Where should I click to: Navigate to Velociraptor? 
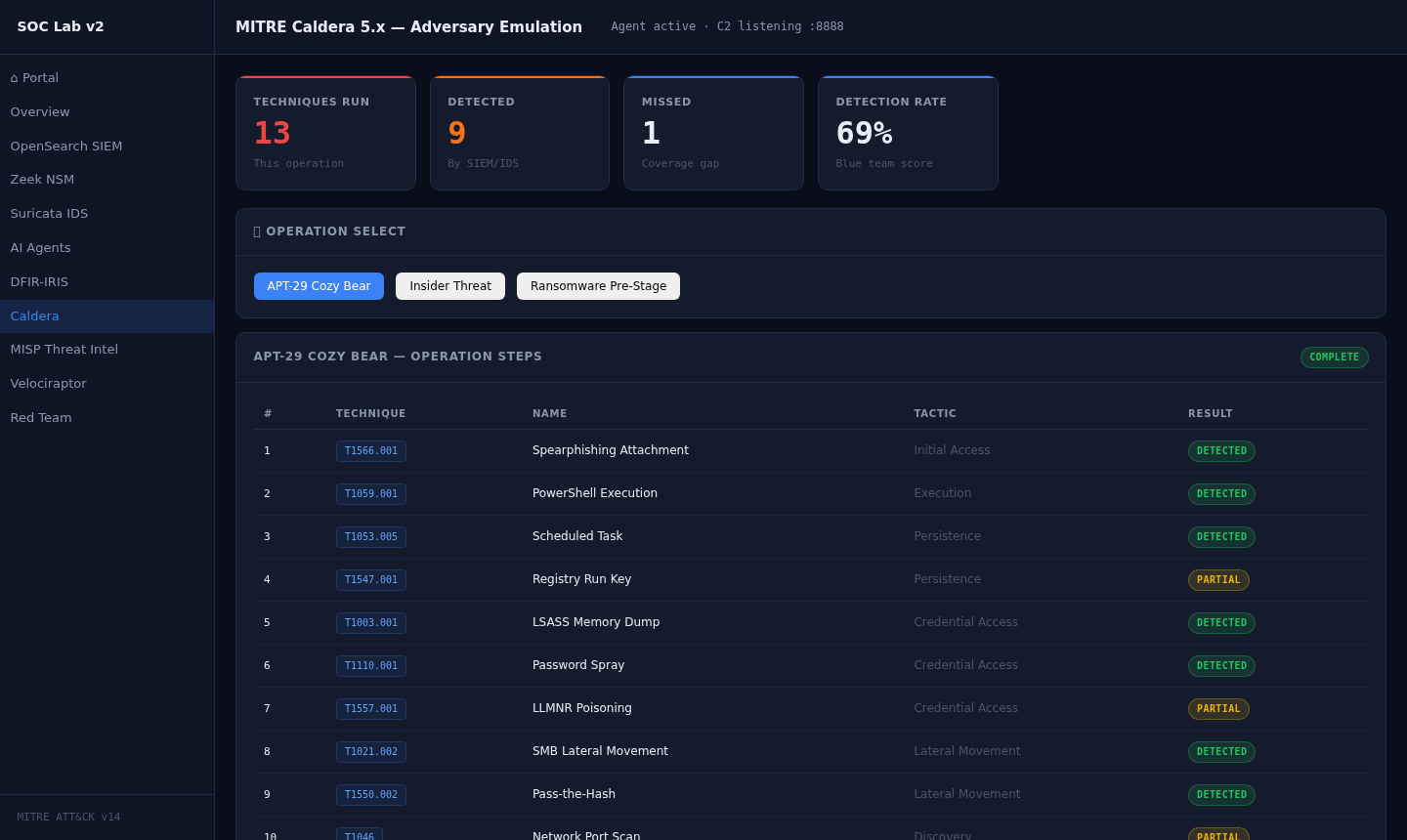pyautogui.click(x=107, y=384)
